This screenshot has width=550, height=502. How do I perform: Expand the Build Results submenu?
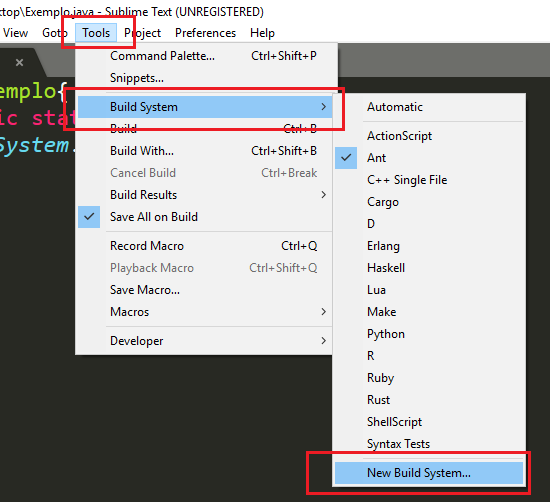tap(205, 195)
